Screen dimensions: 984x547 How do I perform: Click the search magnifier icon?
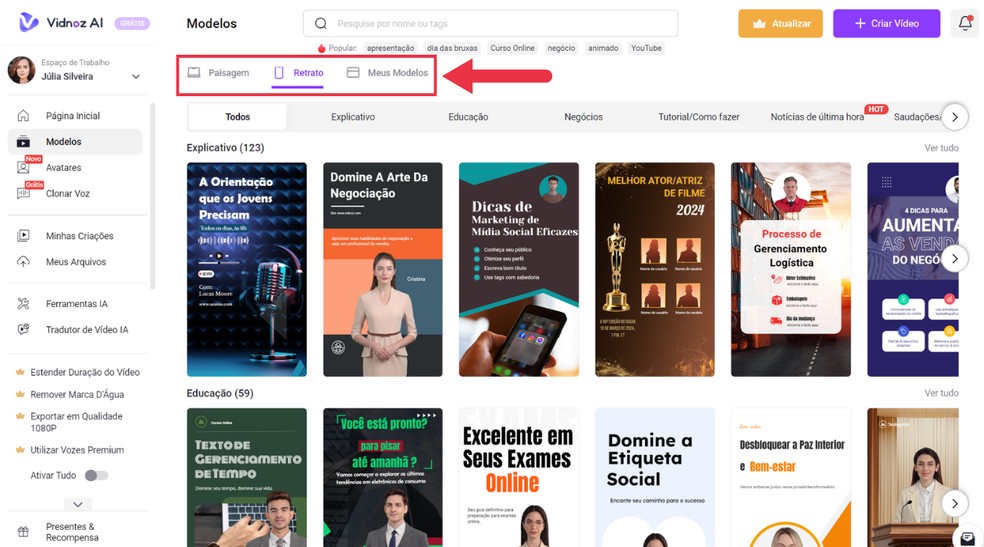point(321,23)
